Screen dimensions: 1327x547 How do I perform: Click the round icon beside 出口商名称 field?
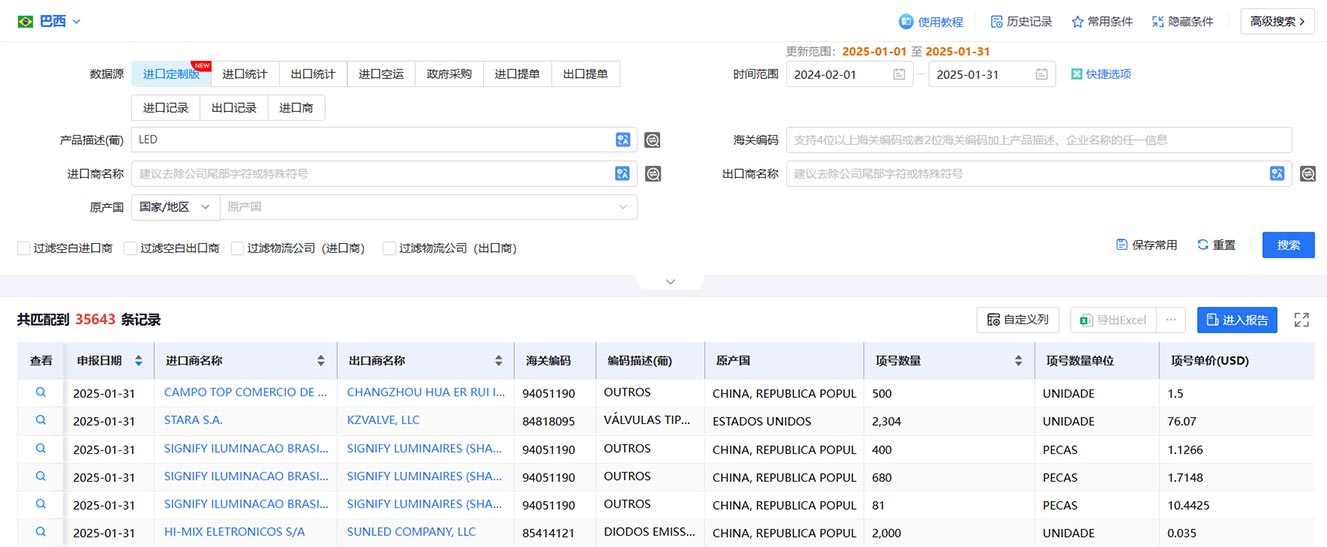1308,174
